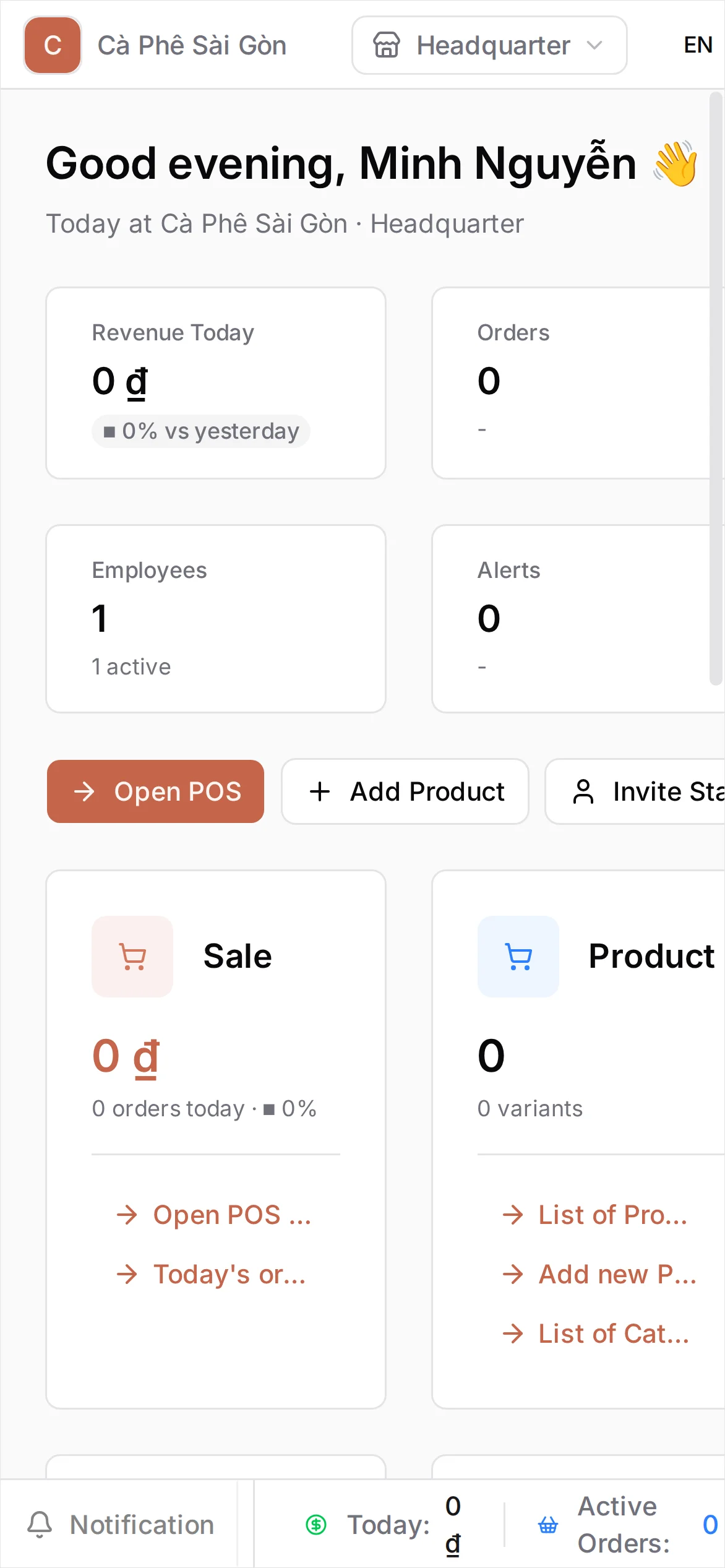The height and width of the screenshot is (1568, 725).
Task: Open the Alerts stat card
Action: [578, 619]
